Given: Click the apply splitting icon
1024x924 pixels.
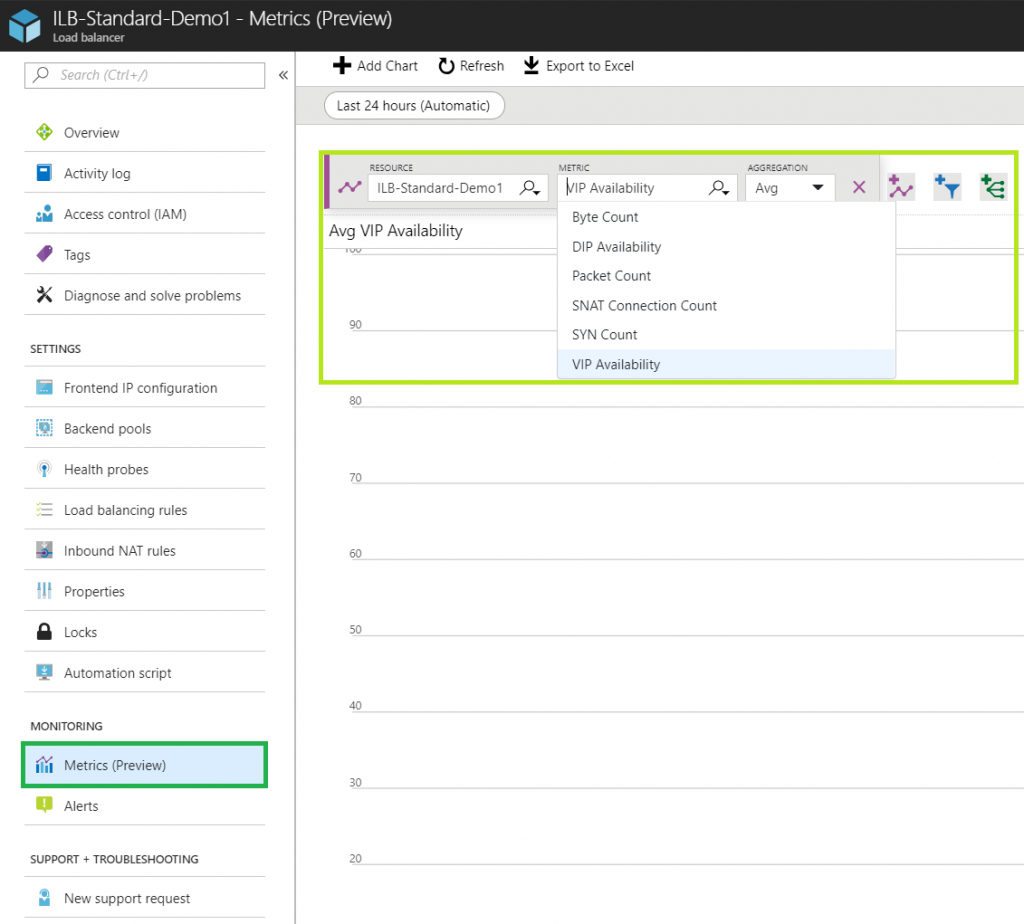Looking at the screenshot, I should (x=993, y=187).
